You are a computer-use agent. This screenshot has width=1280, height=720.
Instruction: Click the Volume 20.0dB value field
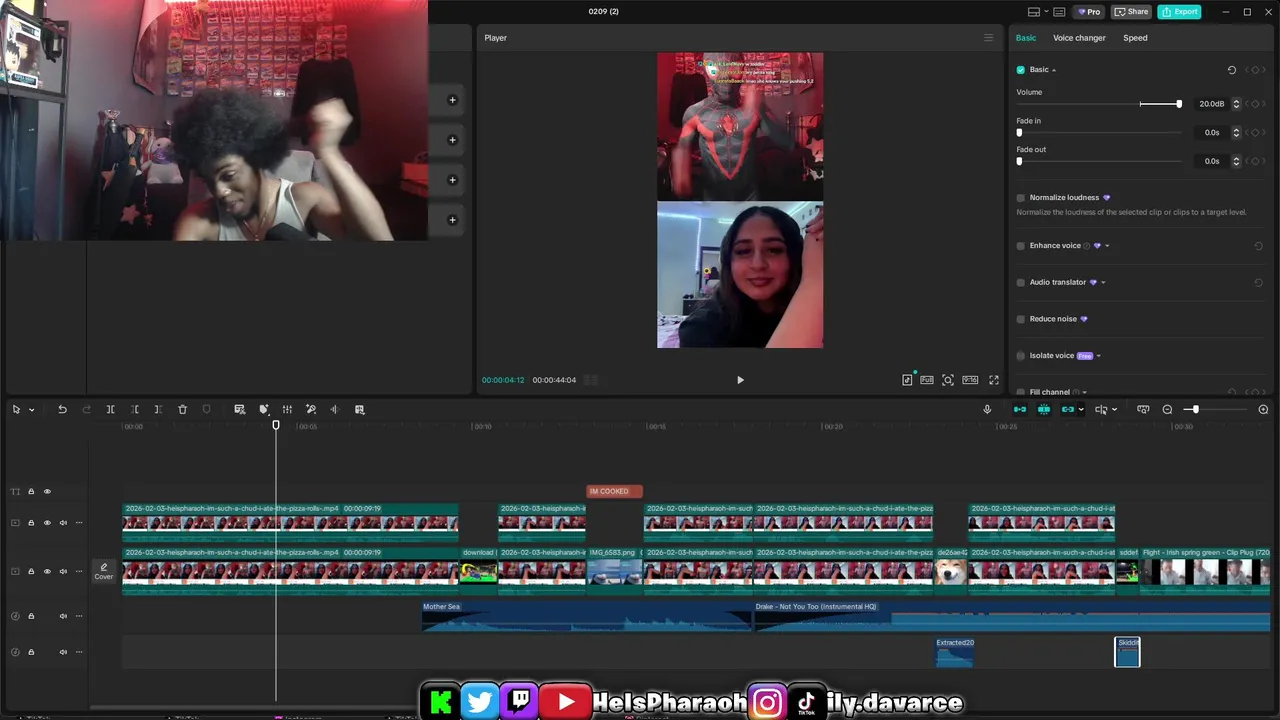pyautogui.click(x=1211, y=104)
